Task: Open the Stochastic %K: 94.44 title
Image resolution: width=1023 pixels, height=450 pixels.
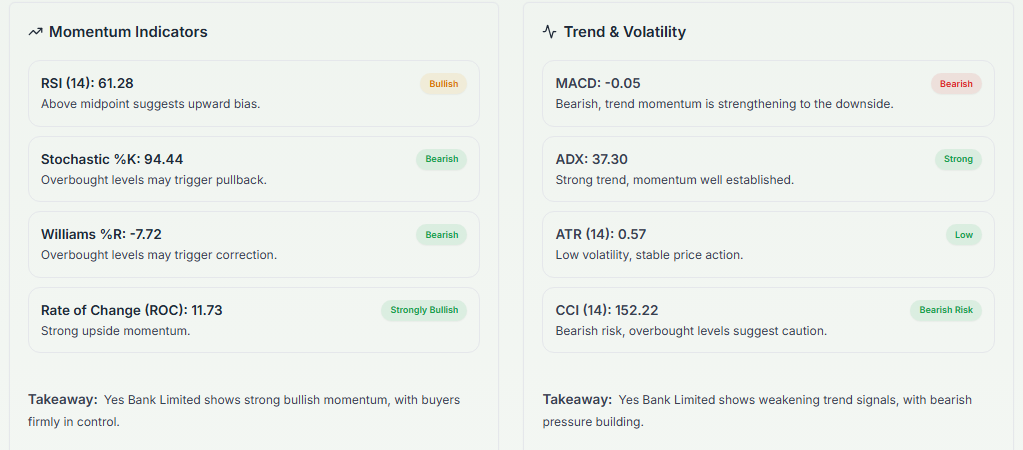Action: 112,159
